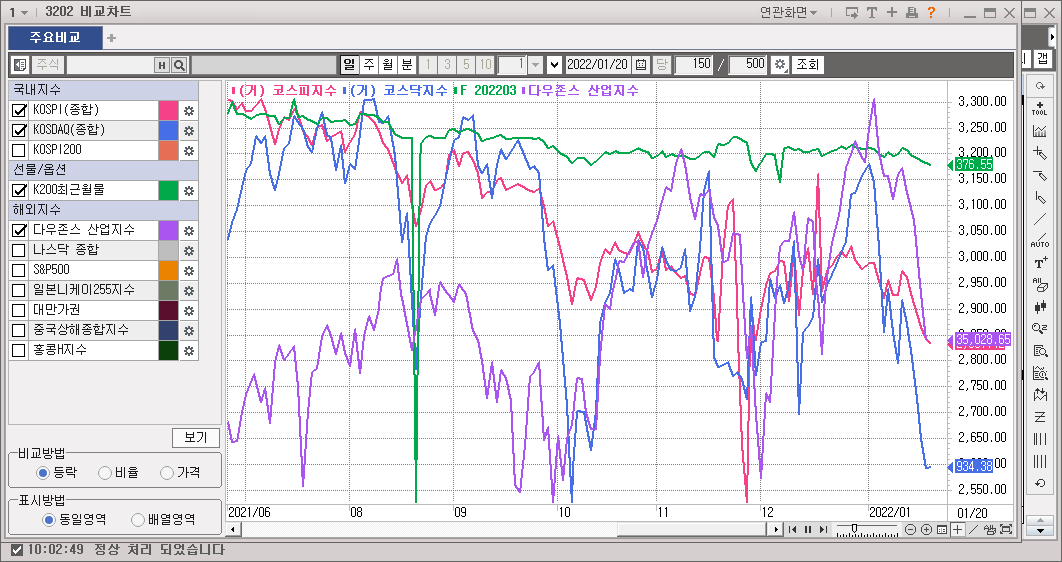Click chart settings gear beside 조회

780,65
